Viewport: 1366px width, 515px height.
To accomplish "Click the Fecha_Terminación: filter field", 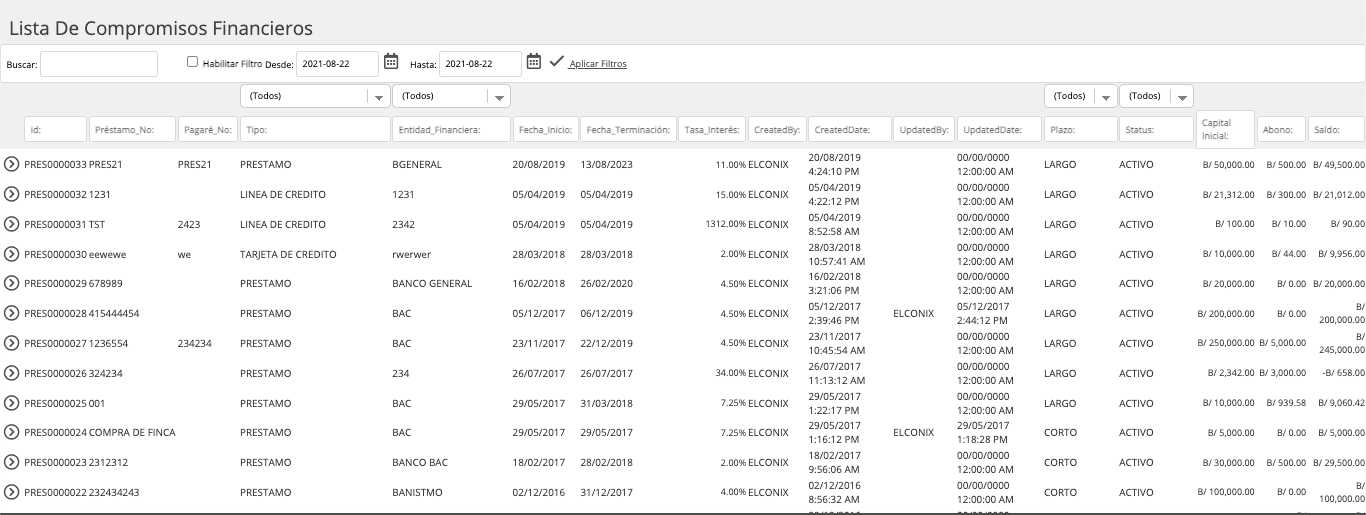I will [x=628, y=129].
